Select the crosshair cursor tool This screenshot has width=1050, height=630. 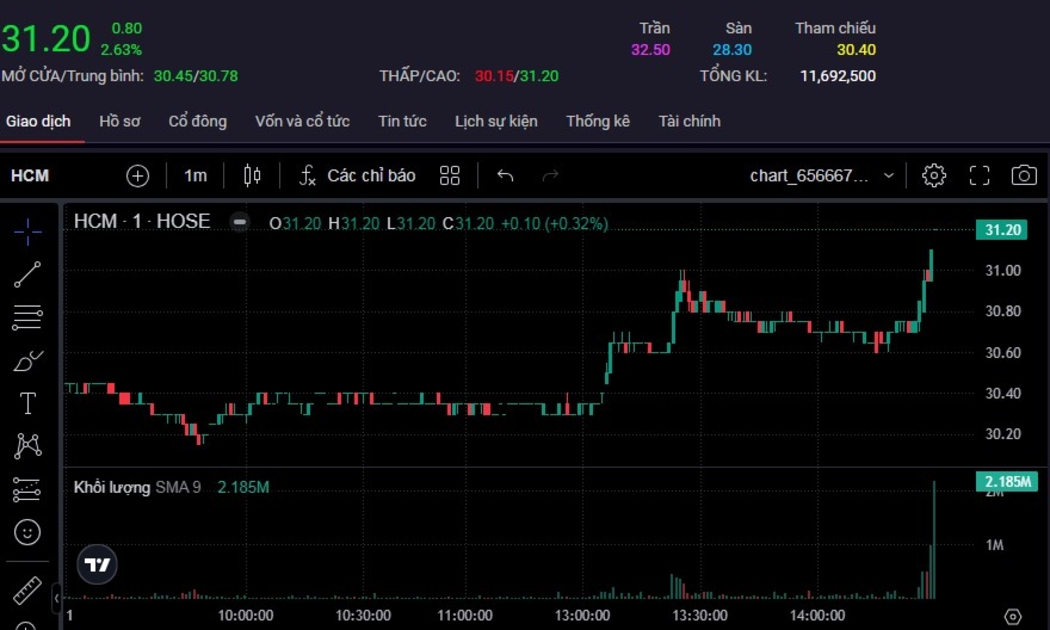coord(28,232)
